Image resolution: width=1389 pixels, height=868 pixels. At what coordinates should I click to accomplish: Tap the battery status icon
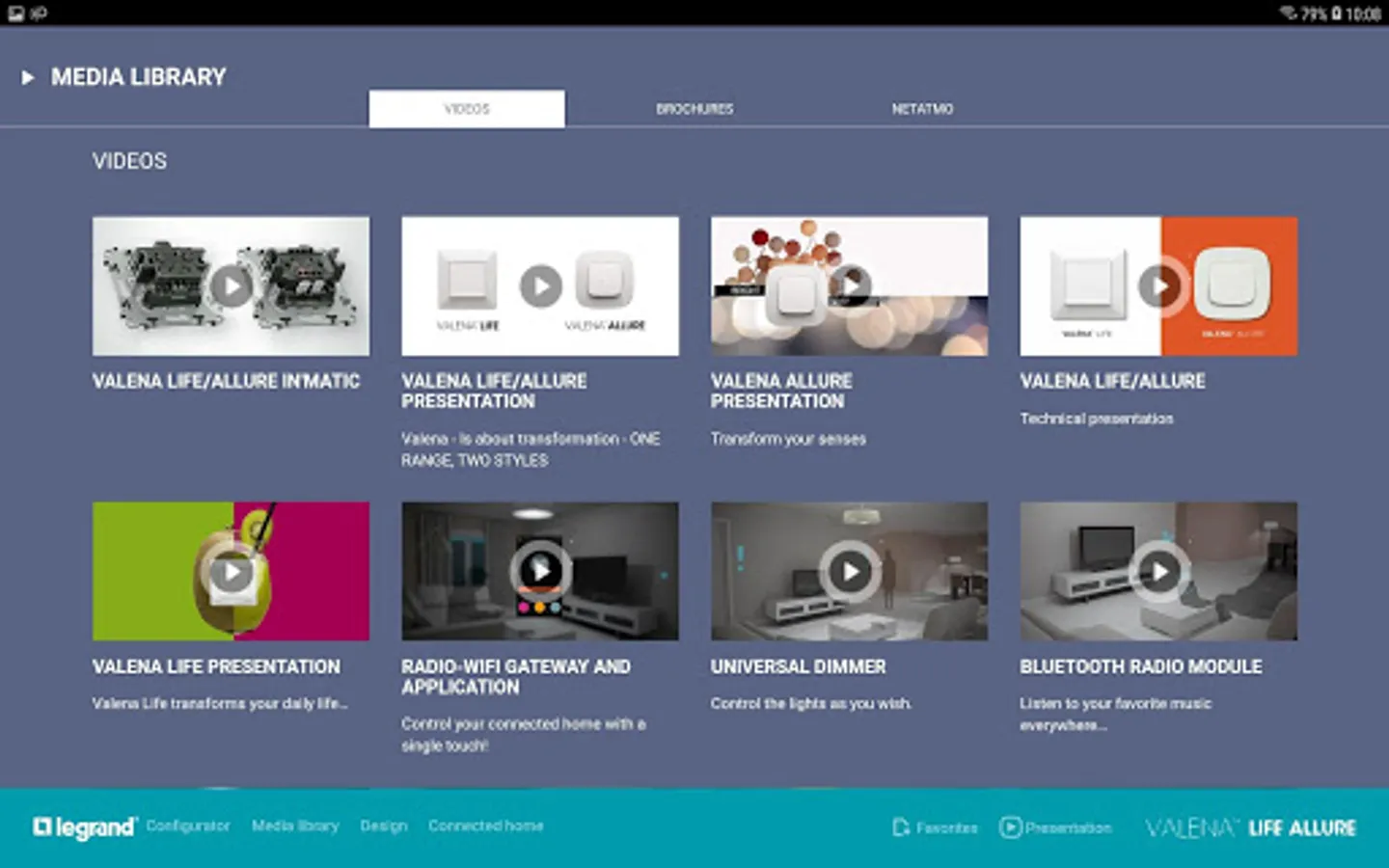pos(1337,14)
